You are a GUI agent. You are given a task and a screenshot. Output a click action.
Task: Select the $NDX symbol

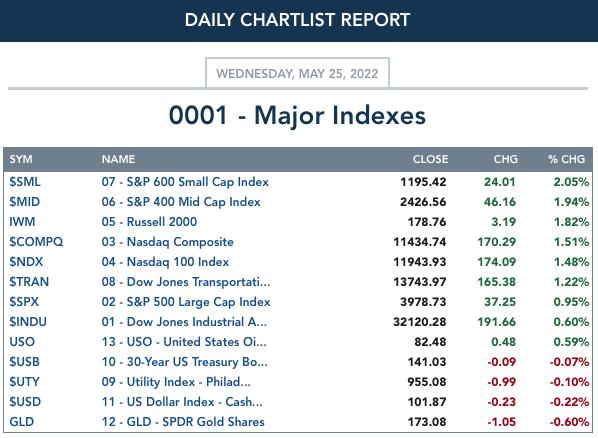click(26, 262)
